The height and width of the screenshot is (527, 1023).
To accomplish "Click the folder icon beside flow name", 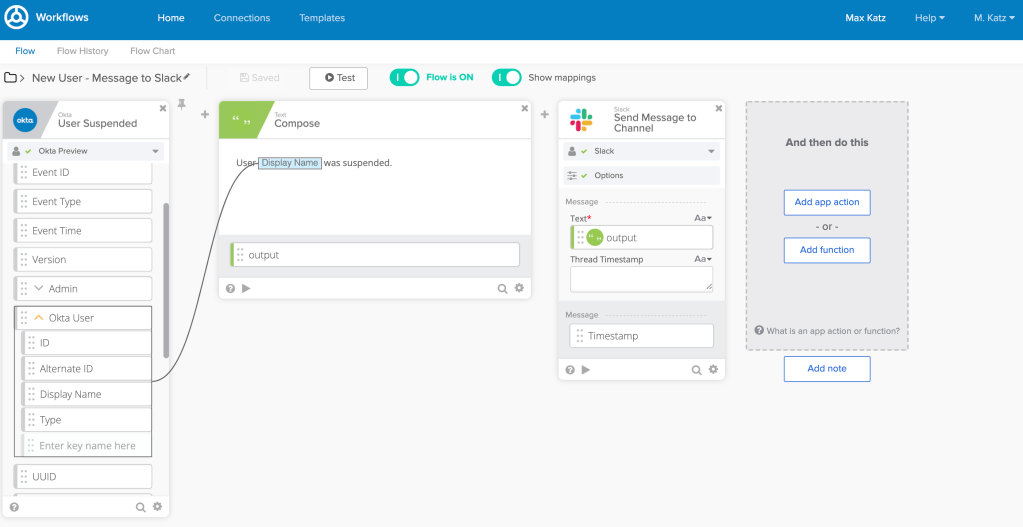I will 11,78.
